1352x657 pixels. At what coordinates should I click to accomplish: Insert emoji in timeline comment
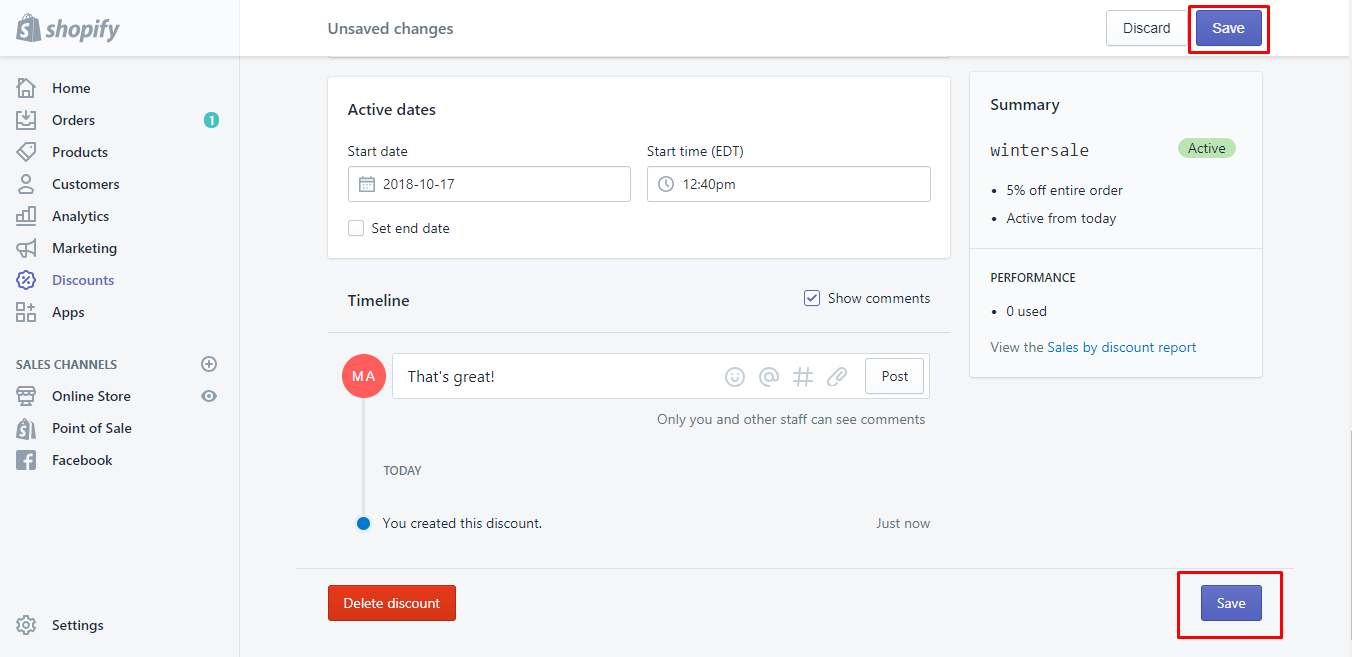coord(735,377)
